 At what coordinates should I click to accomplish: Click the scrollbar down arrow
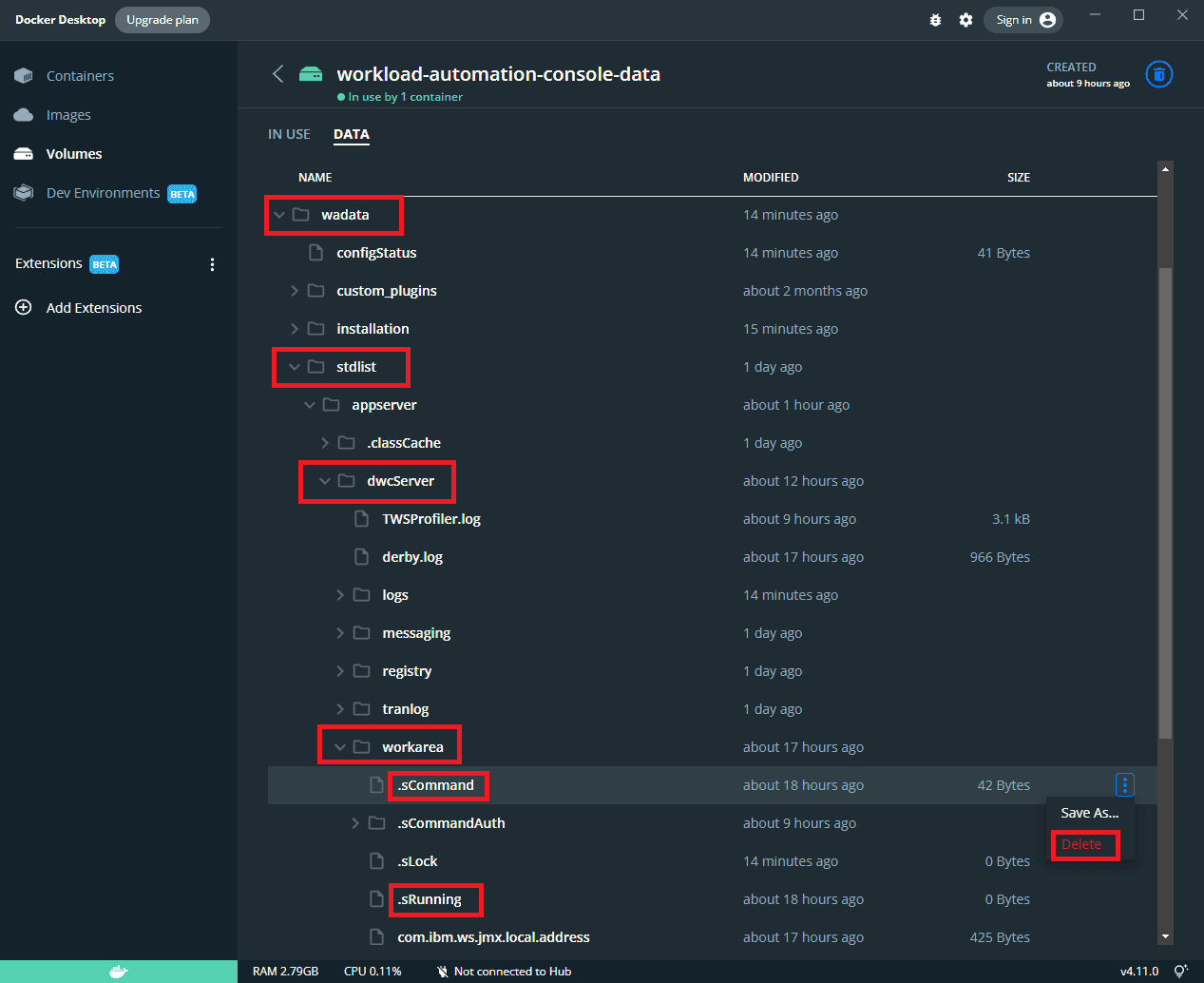click(1165, 936)
